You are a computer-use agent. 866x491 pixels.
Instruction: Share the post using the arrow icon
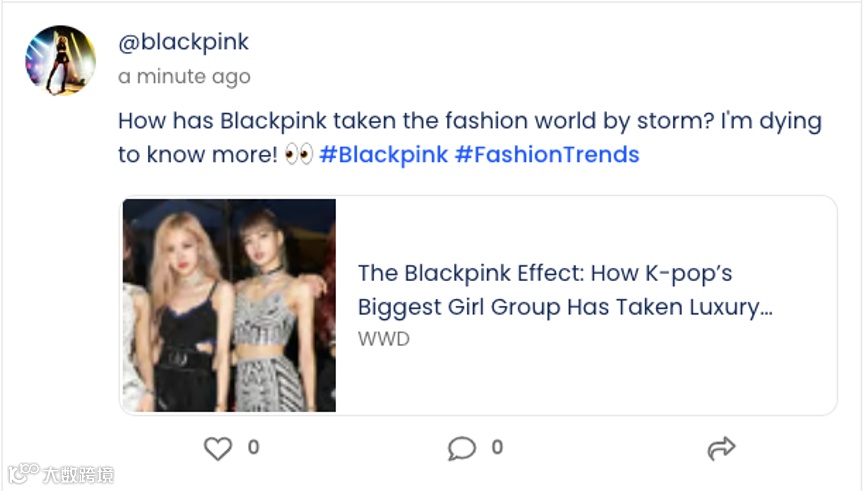click(x=721, y=449)
